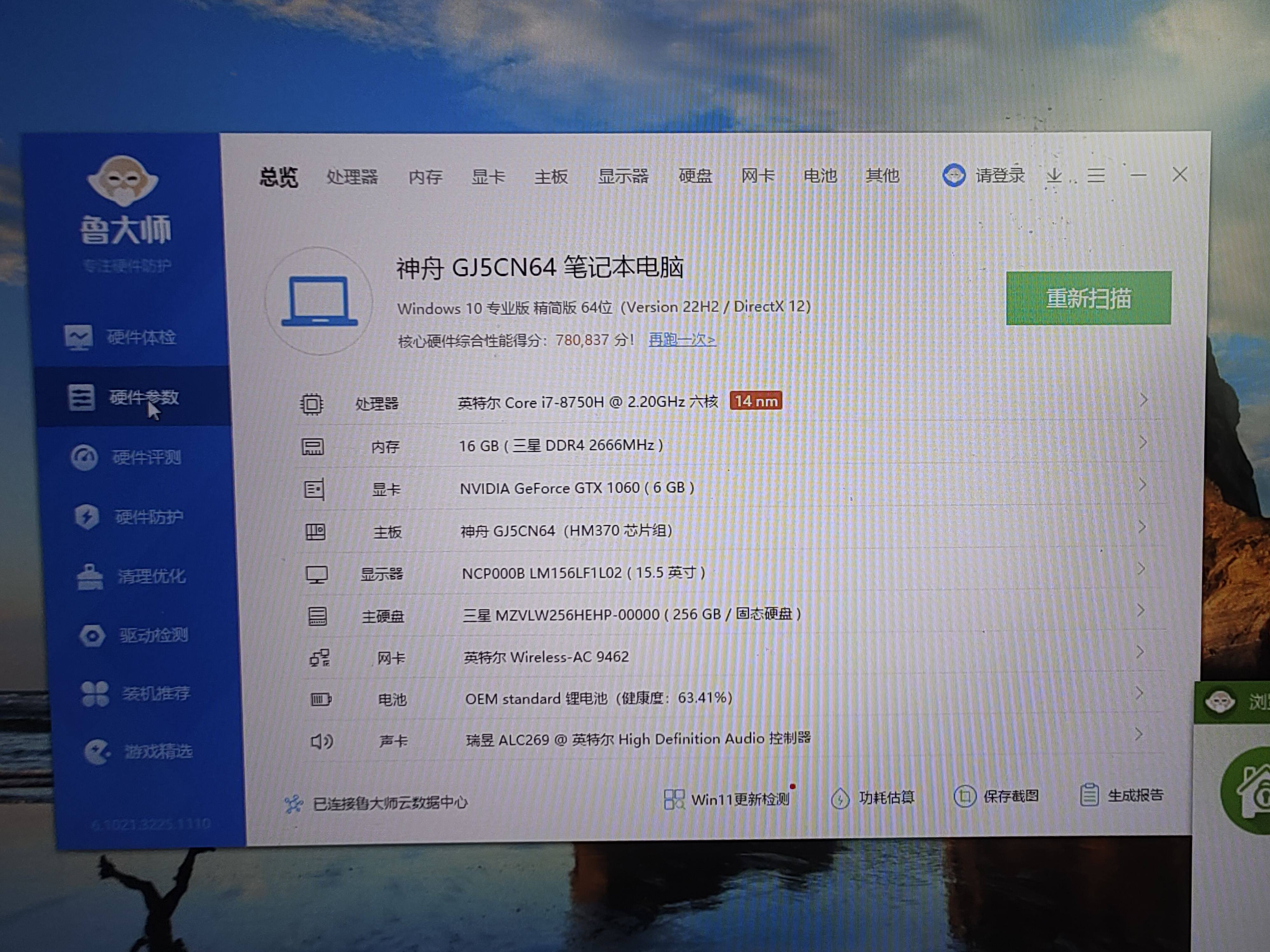Select 装机推荐 four-leaf icon
Screen dimensions: 1270x952
[95, 693]
